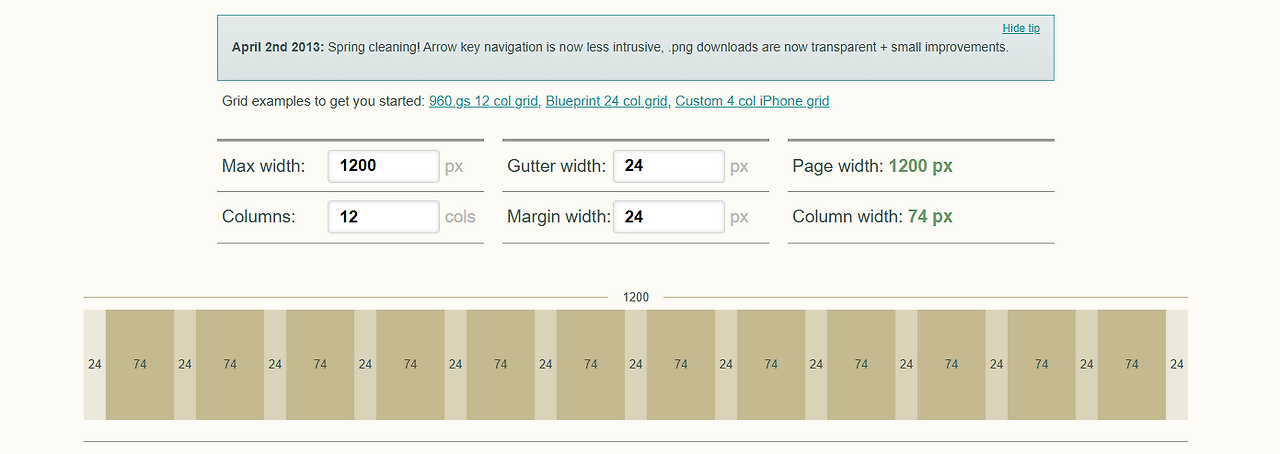Click the April 2nd 2013 tip text
This screenshot has height=454, width=1280.
click(278, 47)
